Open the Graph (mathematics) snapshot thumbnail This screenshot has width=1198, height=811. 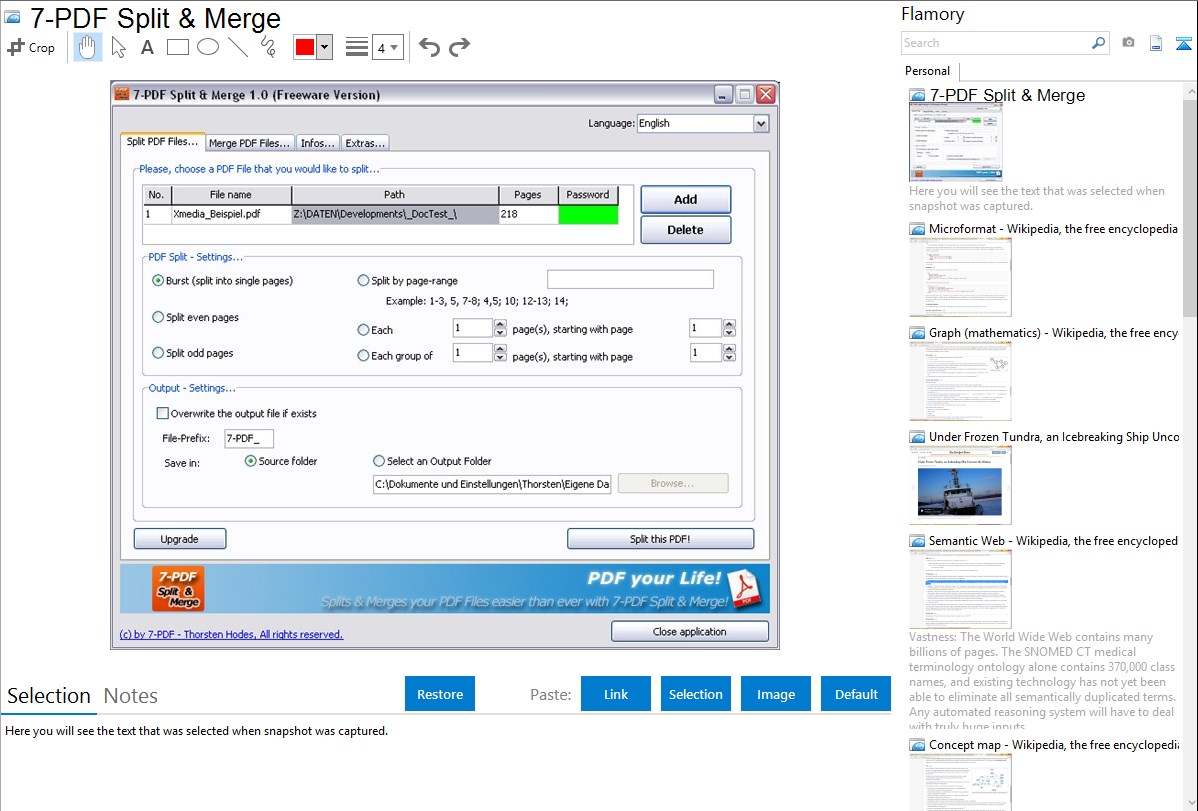(x=960, y=381)
